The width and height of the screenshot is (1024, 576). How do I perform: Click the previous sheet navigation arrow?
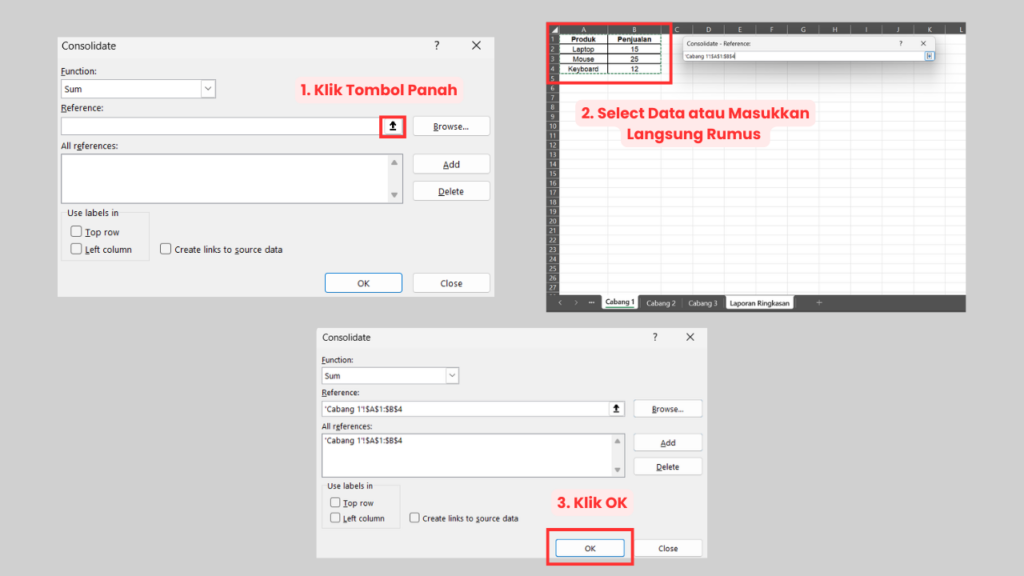tap(560, 303)
